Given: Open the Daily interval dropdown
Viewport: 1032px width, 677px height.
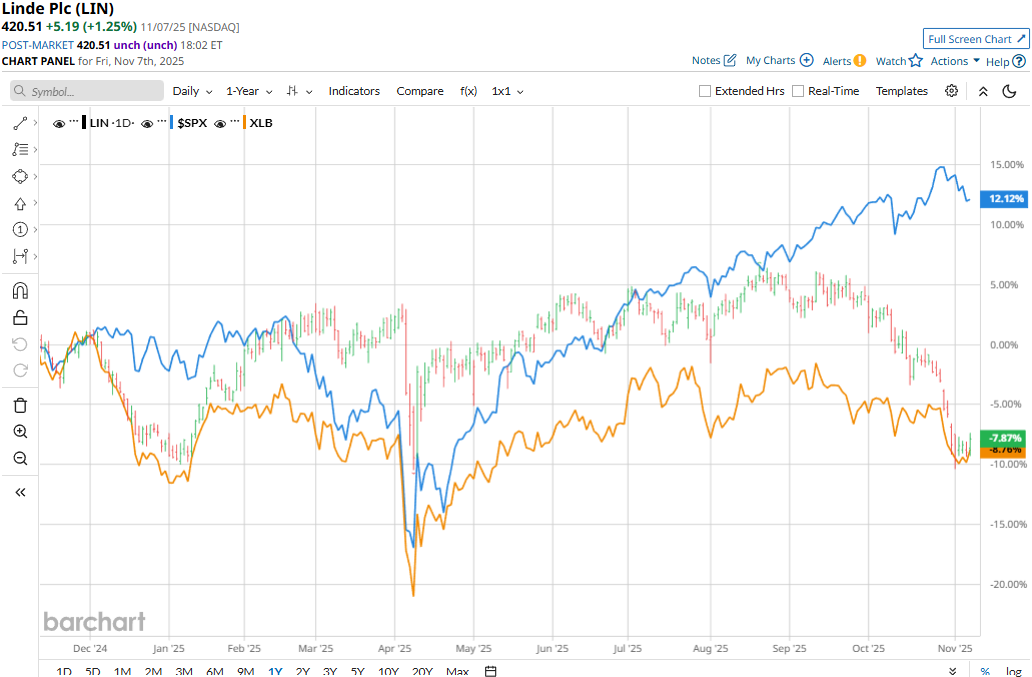Looking at the screenshot, I should click(x=192, y=91).
